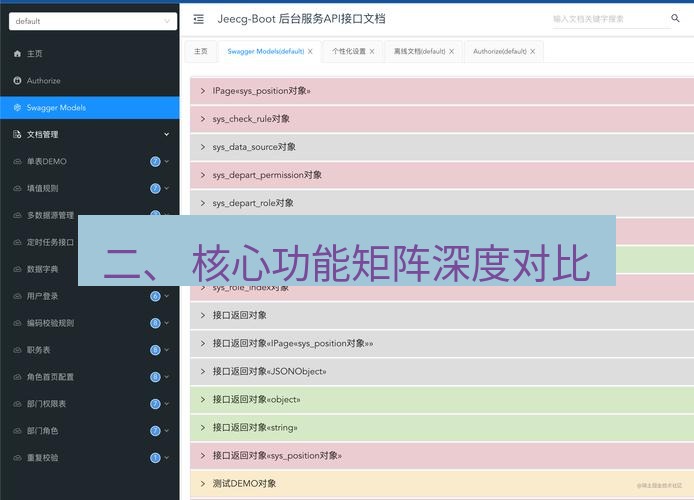694x500 pixels.
Task: Click the cloud icon beside 部门角色
Action: 17,431
